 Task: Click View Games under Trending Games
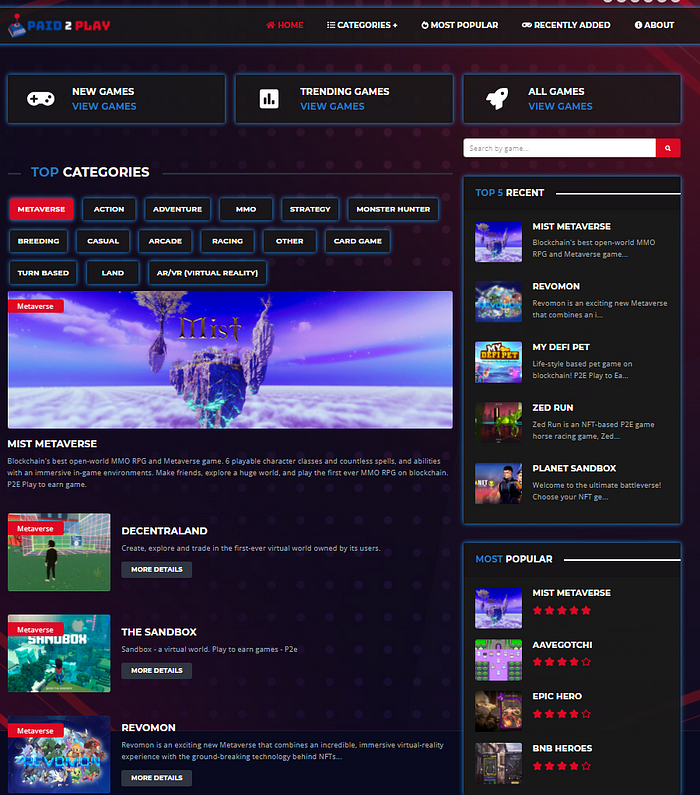click(332, 106)
